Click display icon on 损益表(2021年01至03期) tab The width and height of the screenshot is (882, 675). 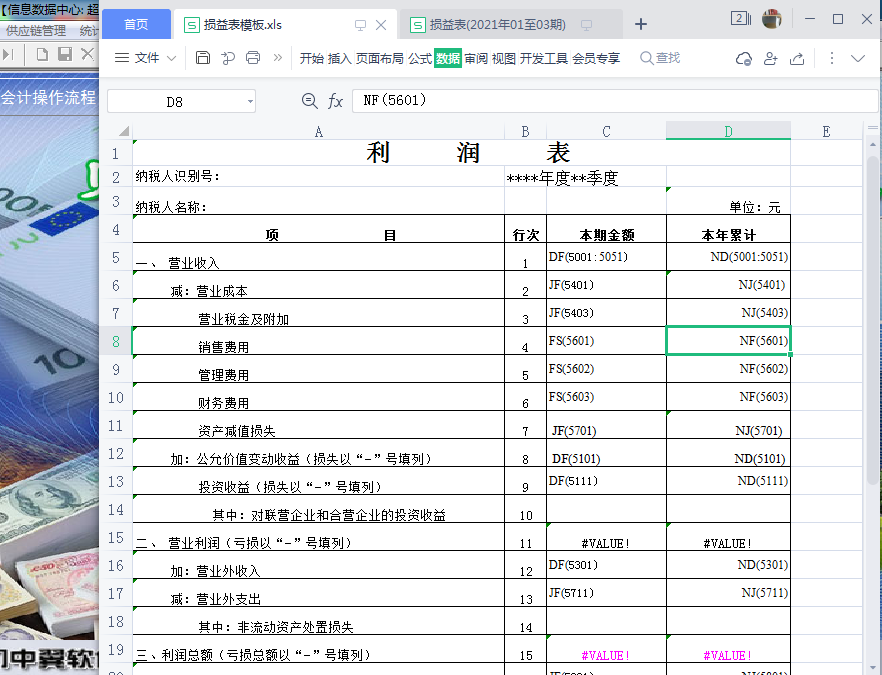point(586,25)
